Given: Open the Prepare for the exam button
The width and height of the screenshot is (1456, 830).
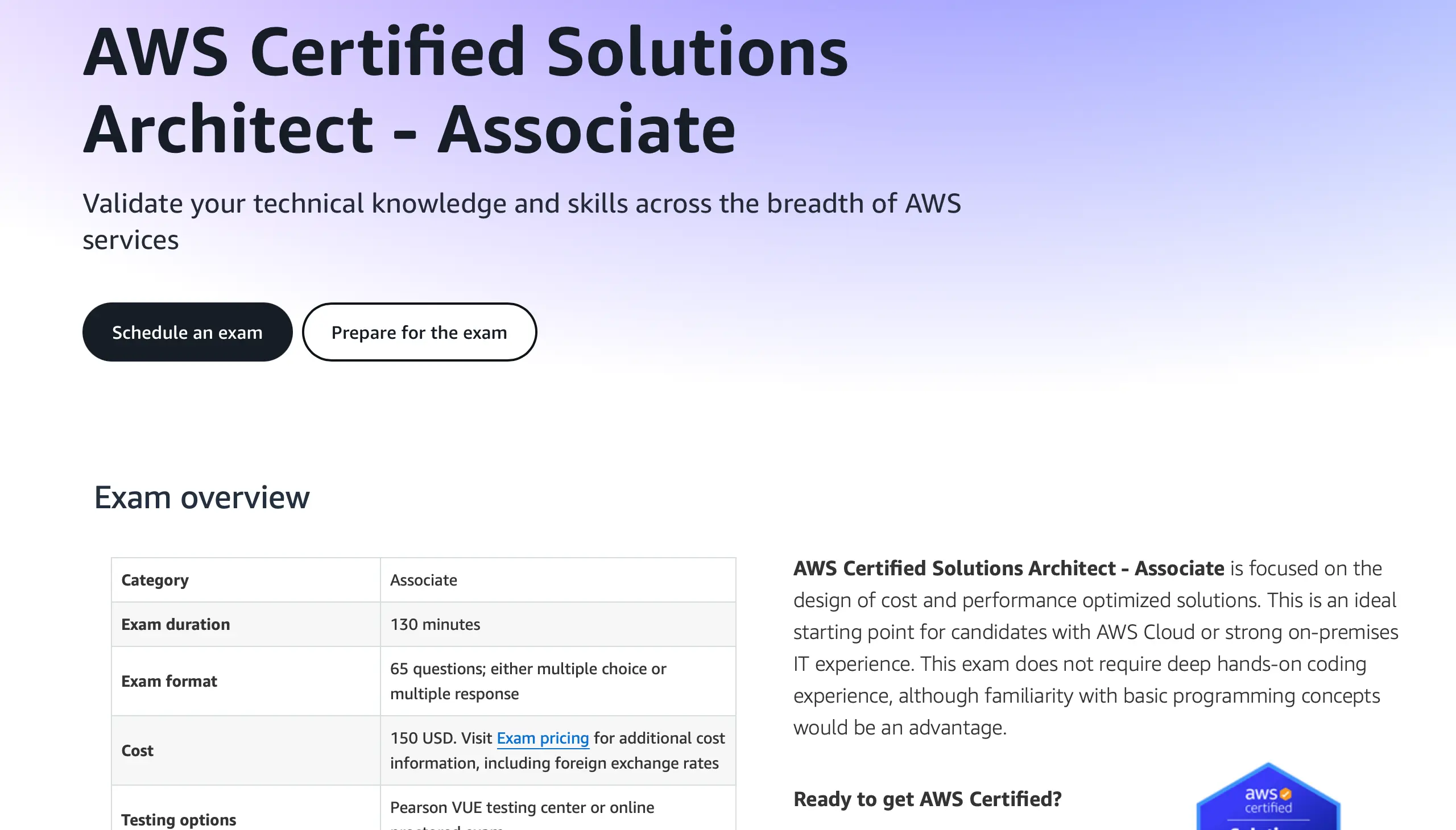Looking at the screenshot, I should click(419, 332).
